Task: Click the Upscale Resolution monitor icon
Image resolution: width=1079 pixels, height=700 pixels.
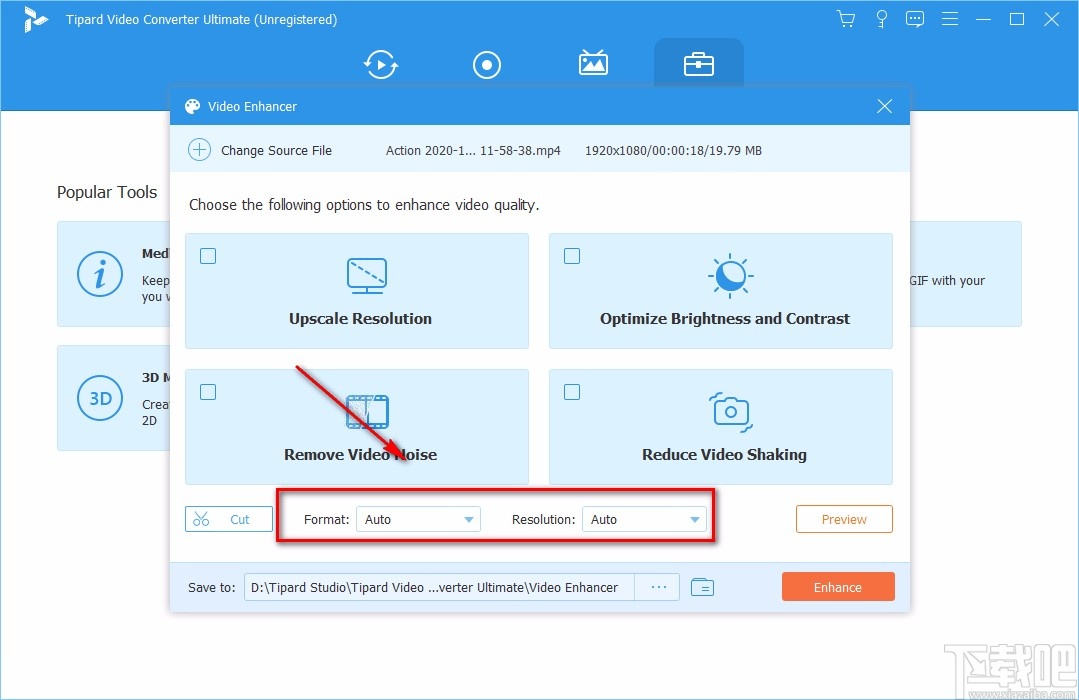Action: [x=367, y=276]
